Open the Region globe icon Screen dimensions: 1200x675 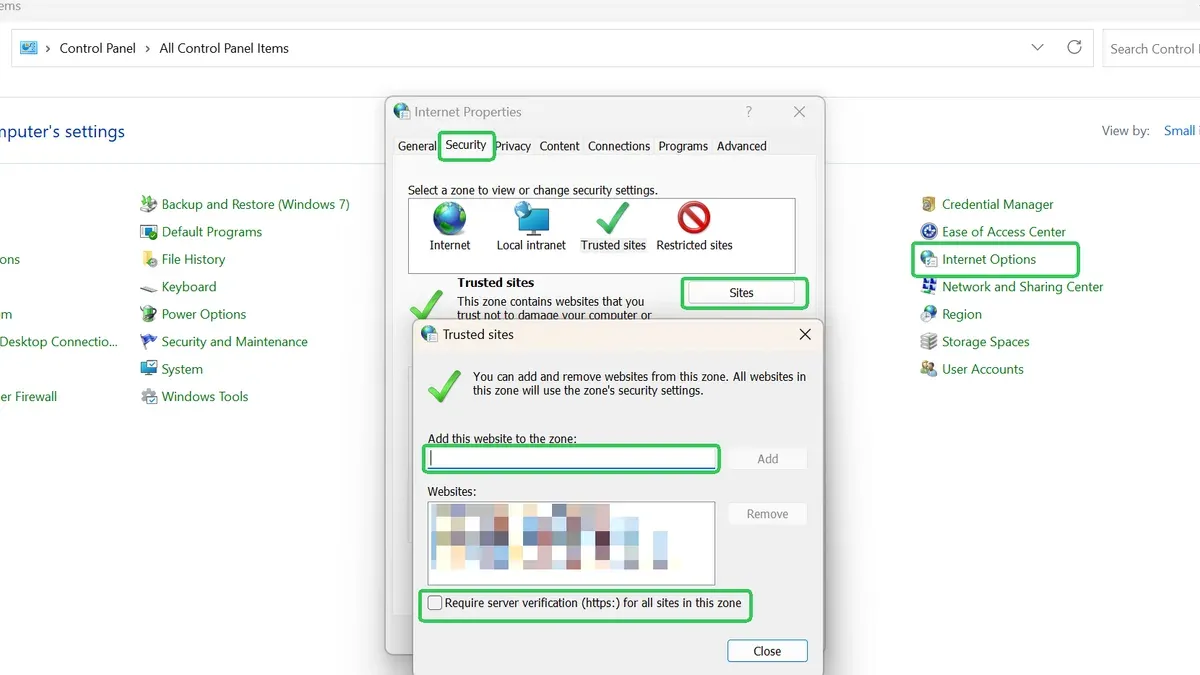pos(928,314)
